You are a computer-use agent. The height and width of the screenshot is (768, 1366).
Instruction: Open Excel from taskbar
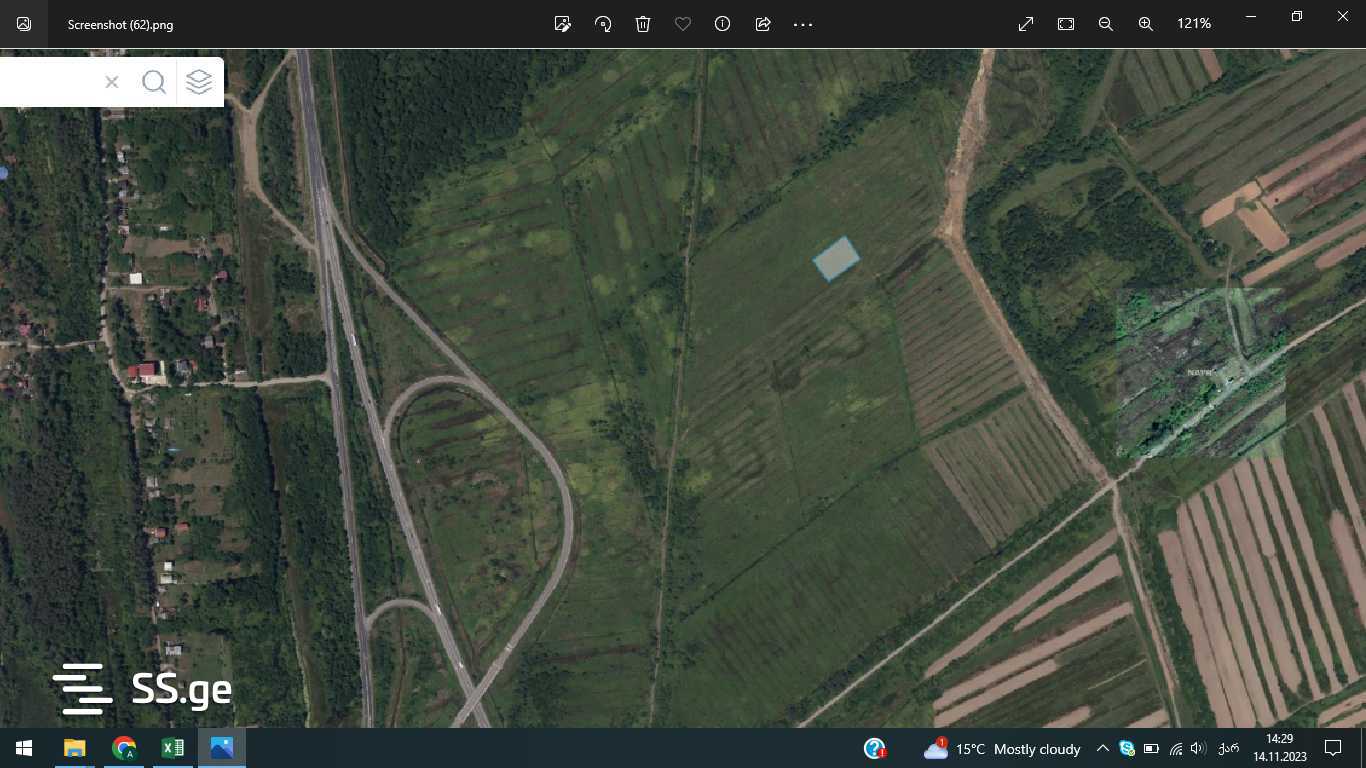click(173, 748)
